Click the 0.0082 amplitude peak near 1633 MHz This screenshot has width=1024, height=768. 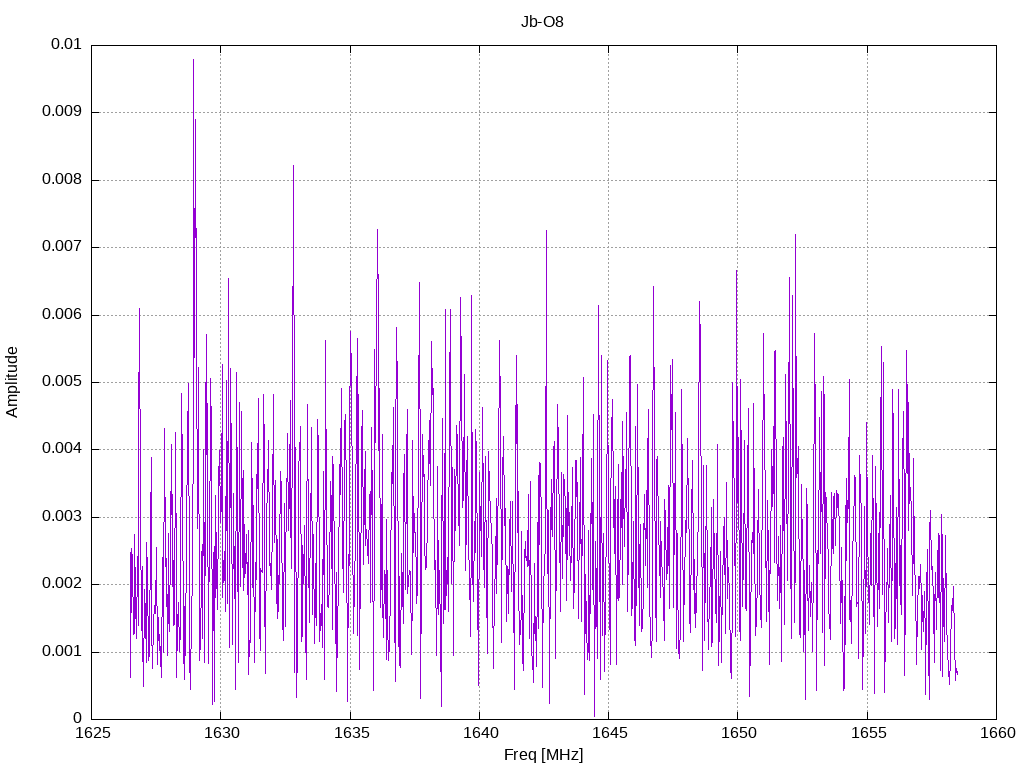point(293,166)
